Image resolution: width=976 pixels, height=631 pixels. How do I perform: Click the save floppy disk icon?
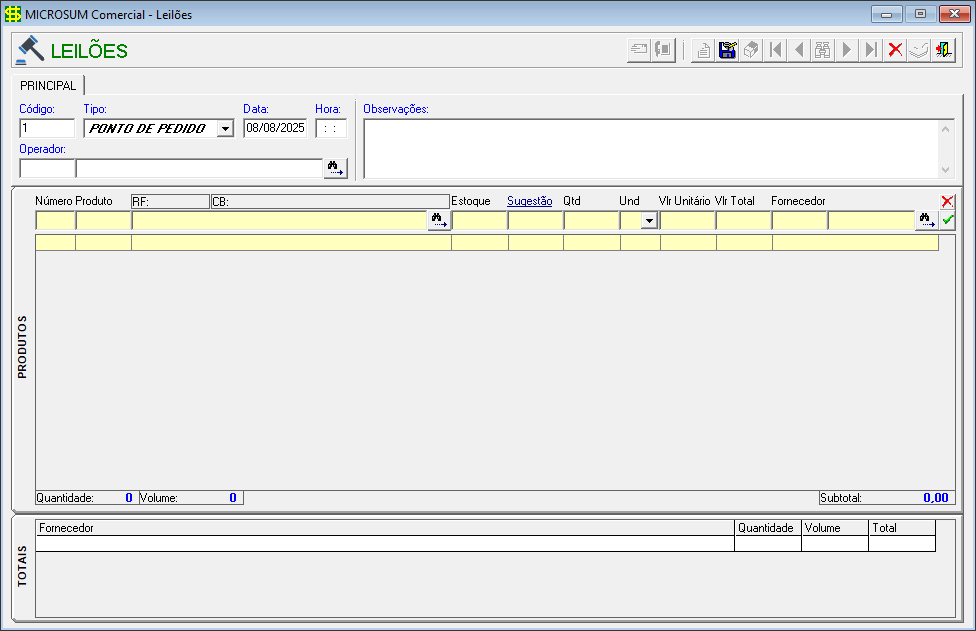point(728,50)
